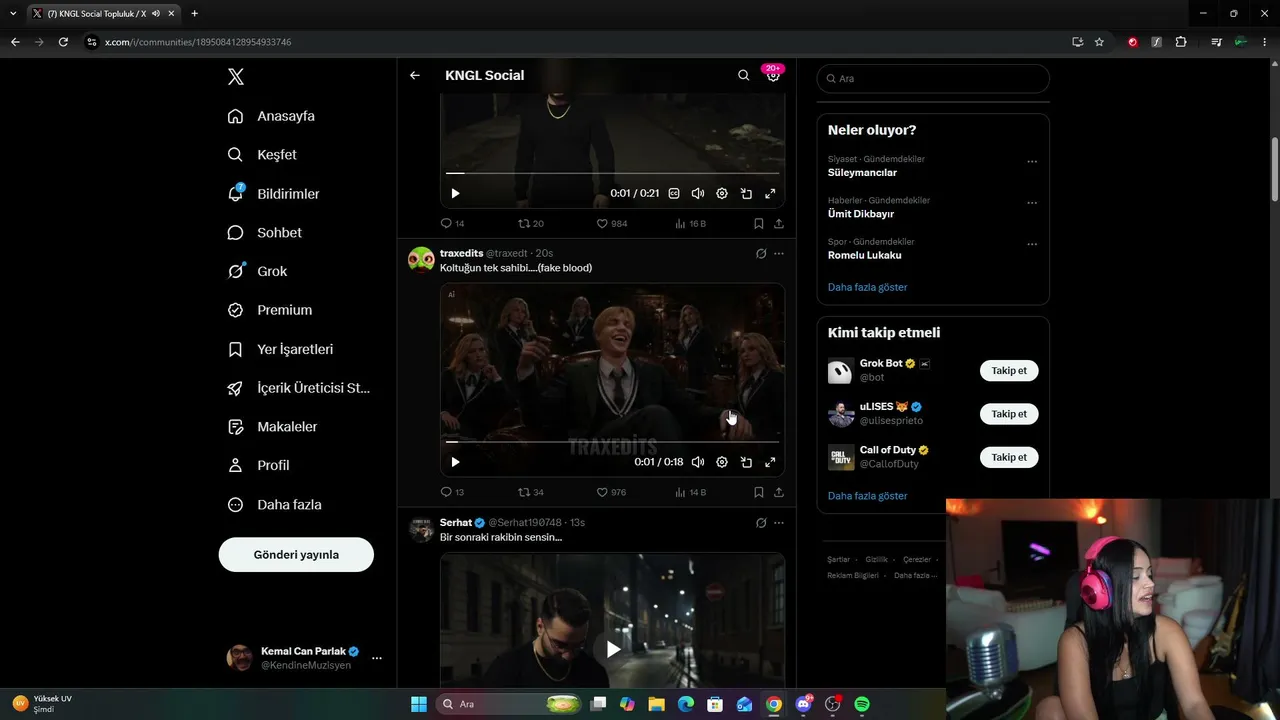Mute the 0:21 video

pos(698,194)
